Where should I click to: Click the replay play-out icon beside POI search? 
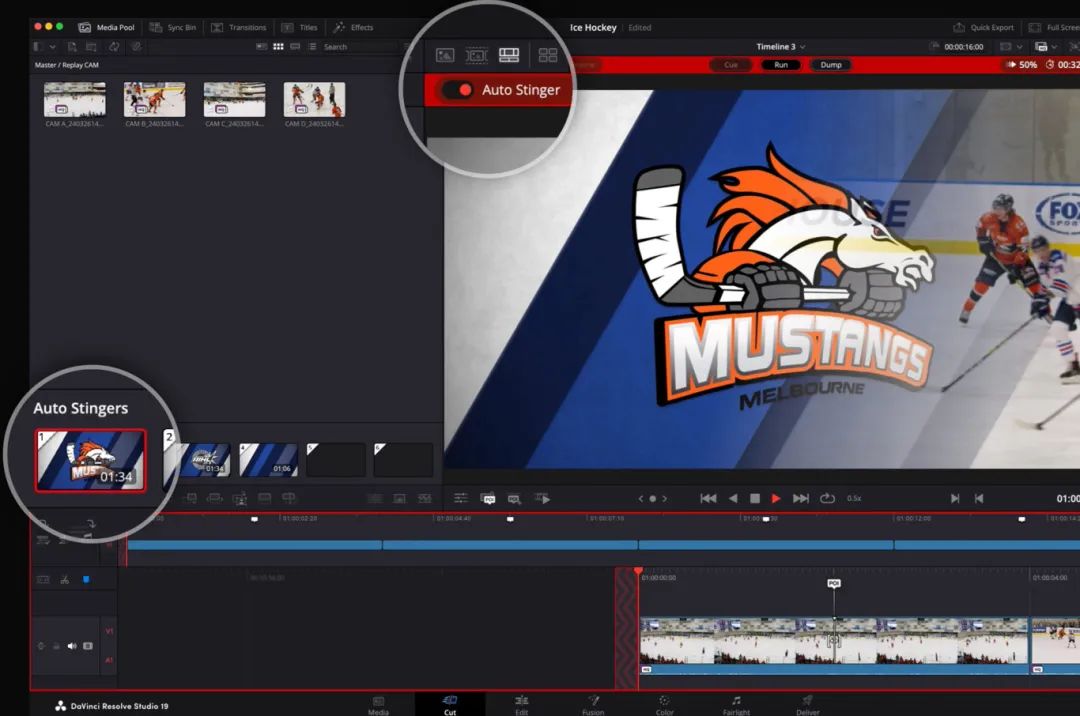[543, 498]
